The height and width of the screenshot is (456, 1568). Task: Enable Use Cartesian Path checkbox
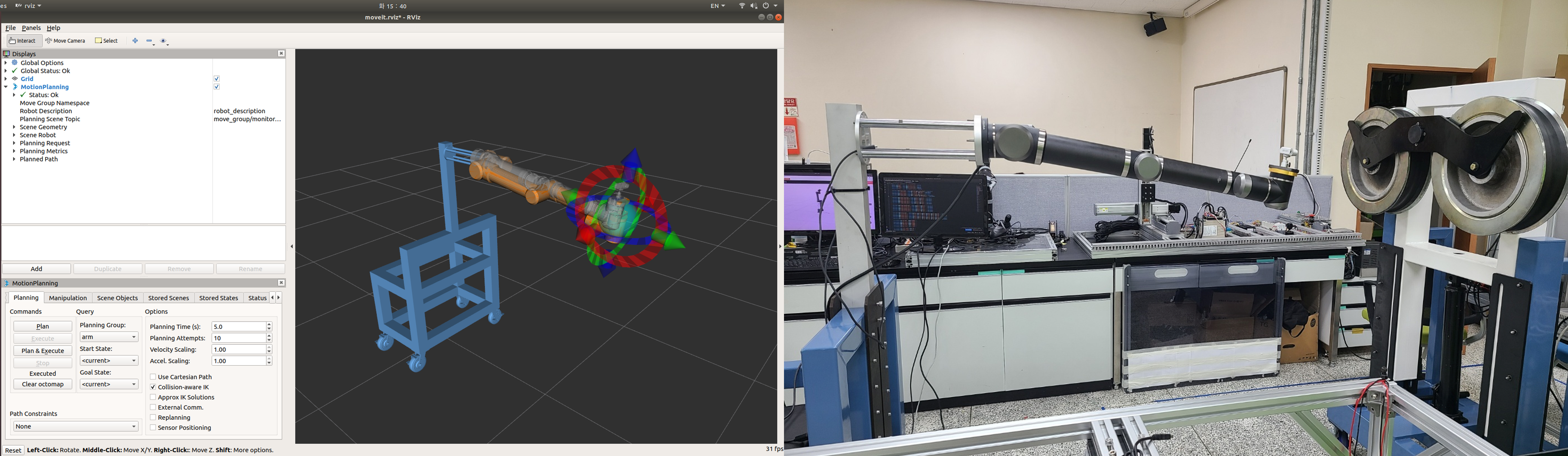[153, 377]
